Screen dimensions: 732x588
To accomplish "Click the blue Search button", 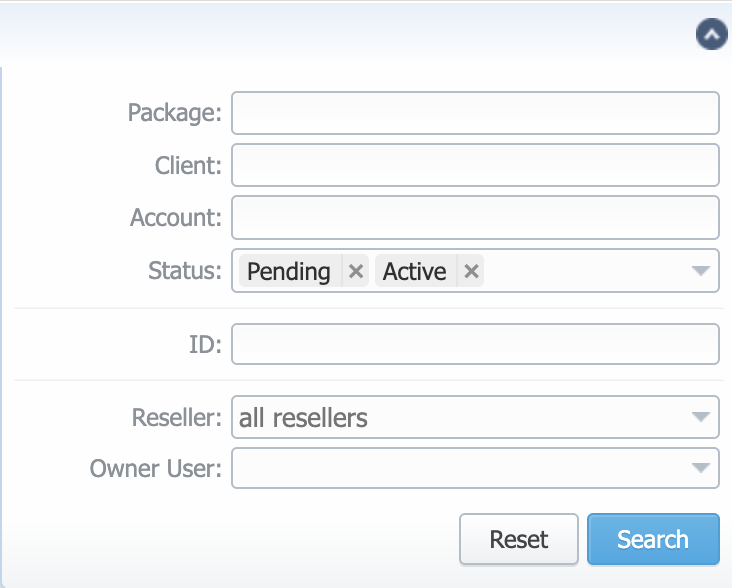I will point(653,540).
